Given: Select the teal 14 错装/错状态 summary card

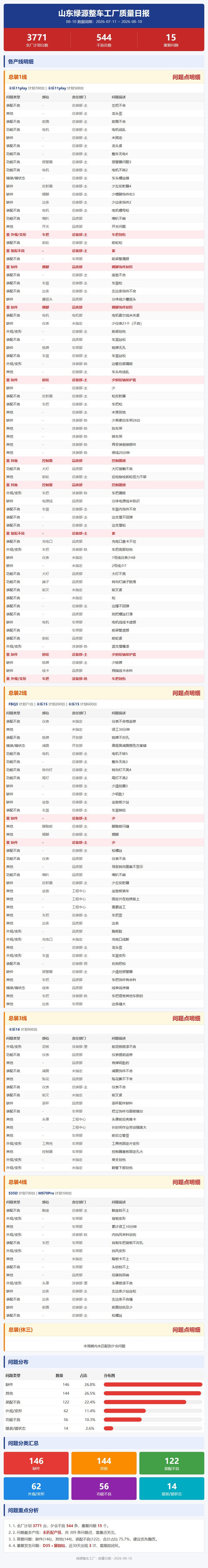Looking at the screenshot, I should pyautogui.click(x=171, y=1489).
